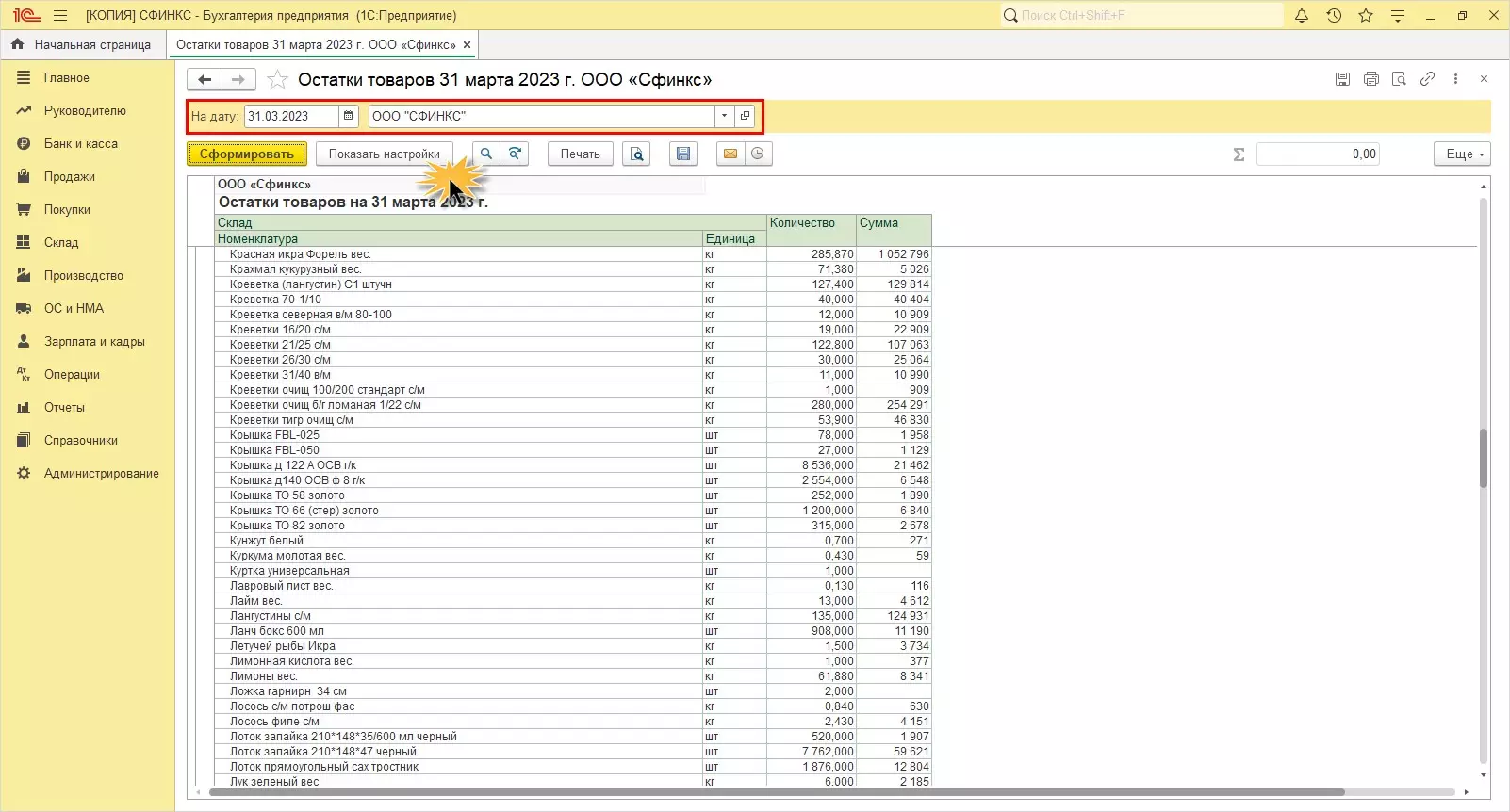The height and width of the screenshot is (812, 1510).
Task: Open Банк и касса sidebar section
Action: pos(80,143)
